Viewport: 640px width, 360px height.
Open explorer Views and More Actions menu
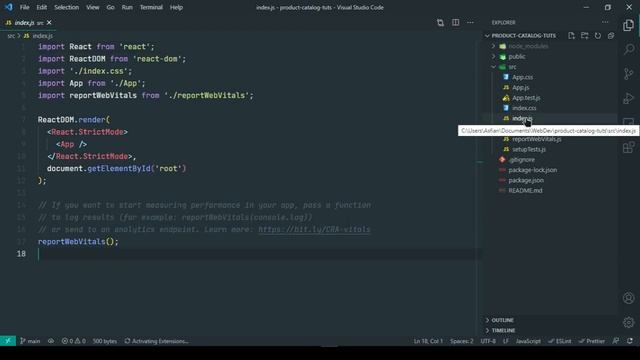[605, 22]
